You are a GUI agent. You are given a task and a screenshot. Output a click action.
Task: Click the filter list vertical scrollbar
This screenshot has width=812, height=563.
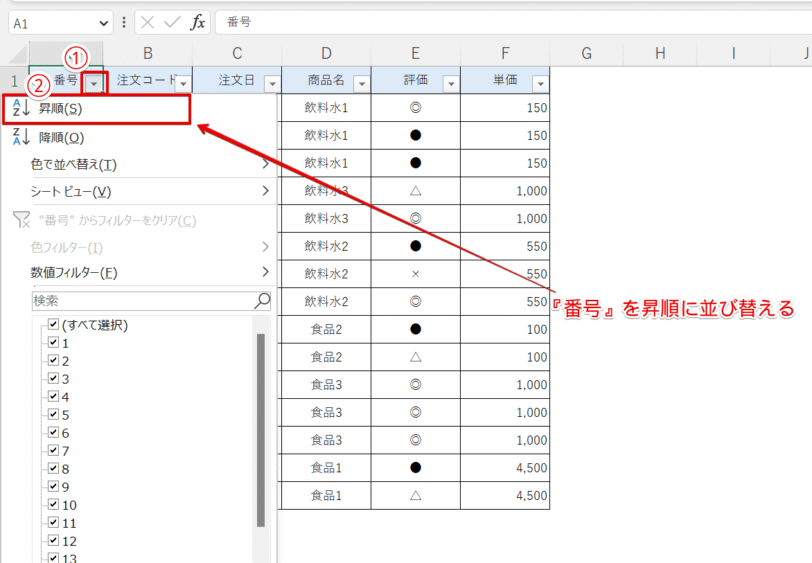tap(260, 430)
